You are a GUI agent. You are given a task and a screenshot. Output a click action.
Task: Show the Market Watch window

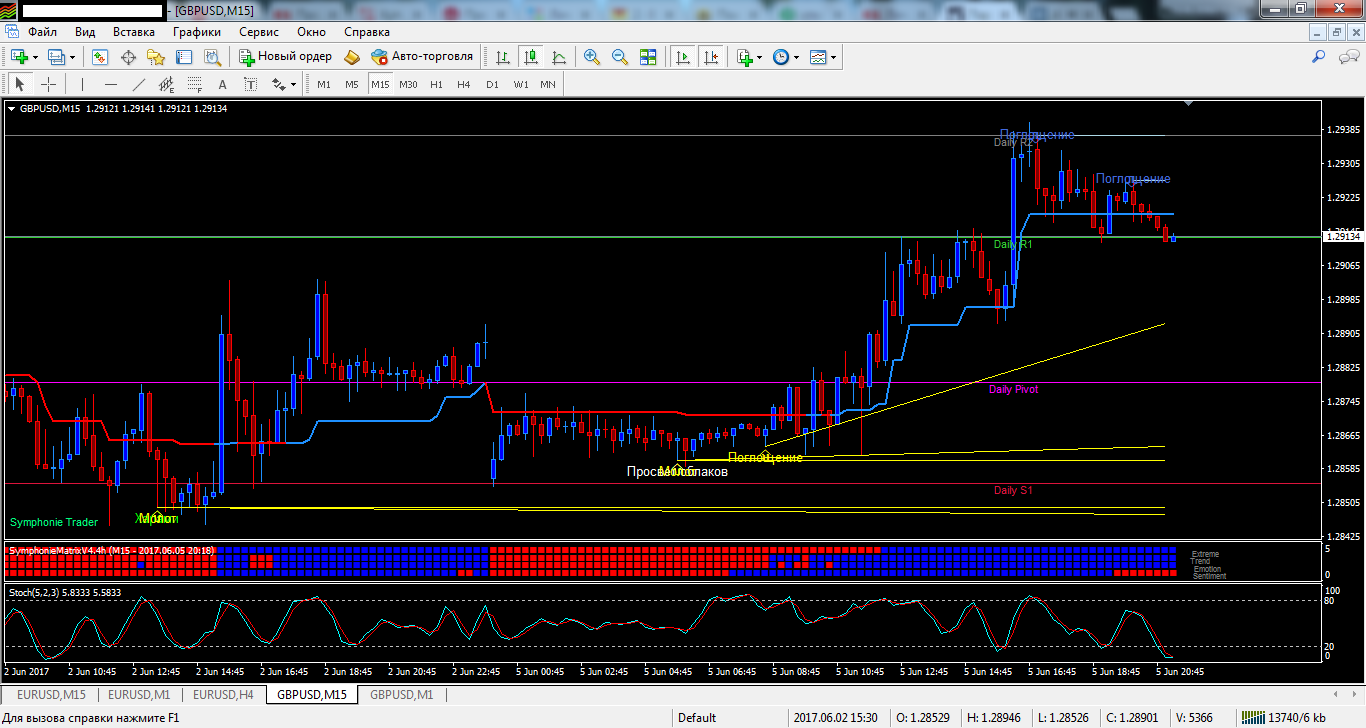(x=100, y=57)
